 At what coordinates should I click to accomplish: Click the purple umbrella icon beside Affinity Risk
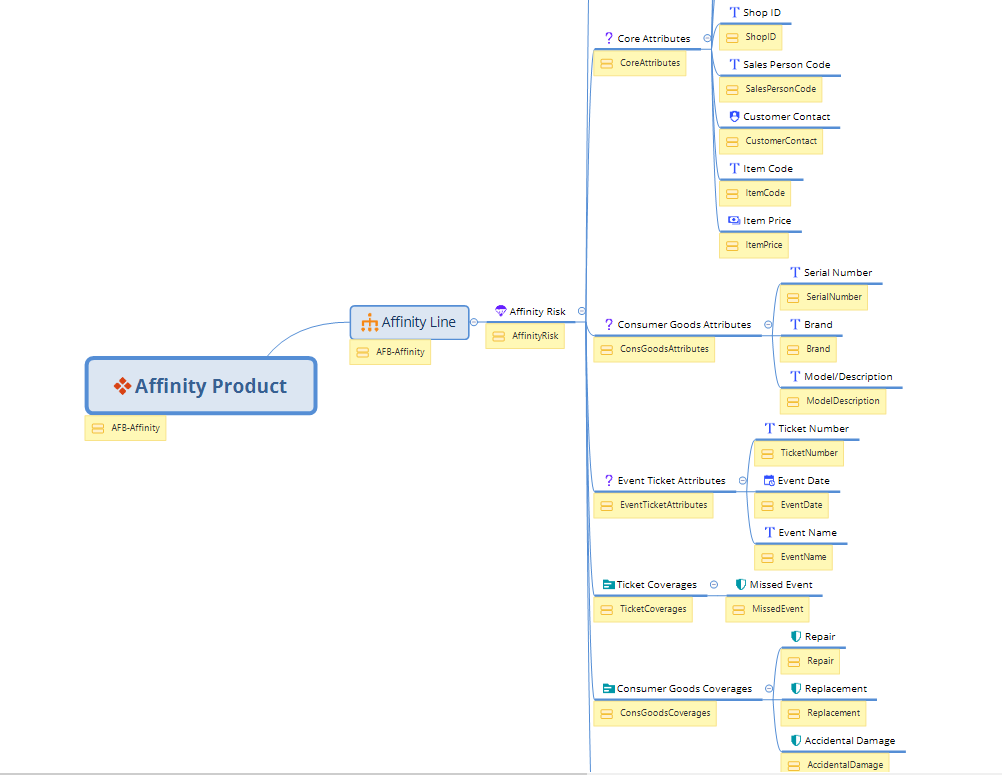501,312
